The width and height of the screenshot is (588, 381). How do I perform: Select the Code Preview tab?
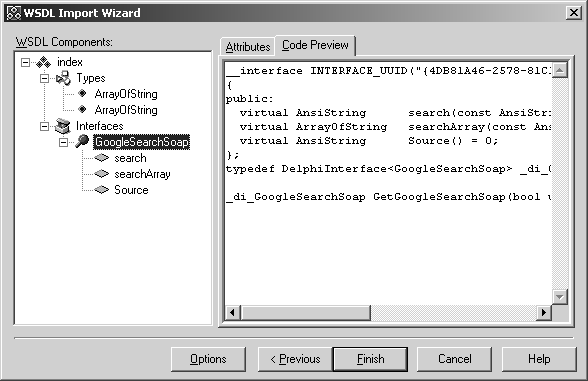click(x=315, y=45)
